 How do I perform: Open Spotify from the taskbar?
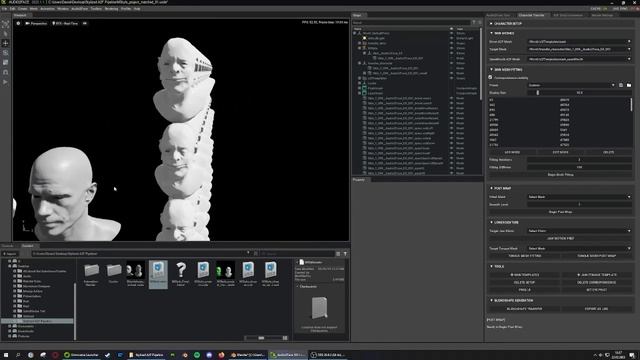pos(197,355)
